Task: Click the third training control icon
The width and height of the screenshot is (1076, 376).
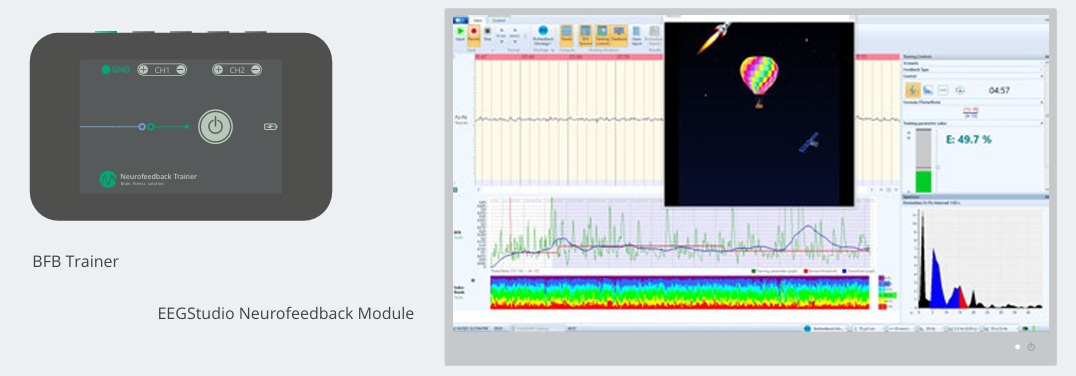Action: point(943,90)
